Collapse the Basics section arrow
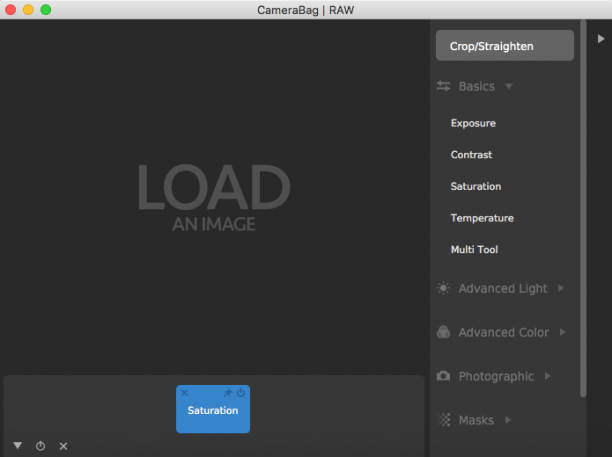Image resolution: width=612 pixels, height=457 pixels. 509,86
